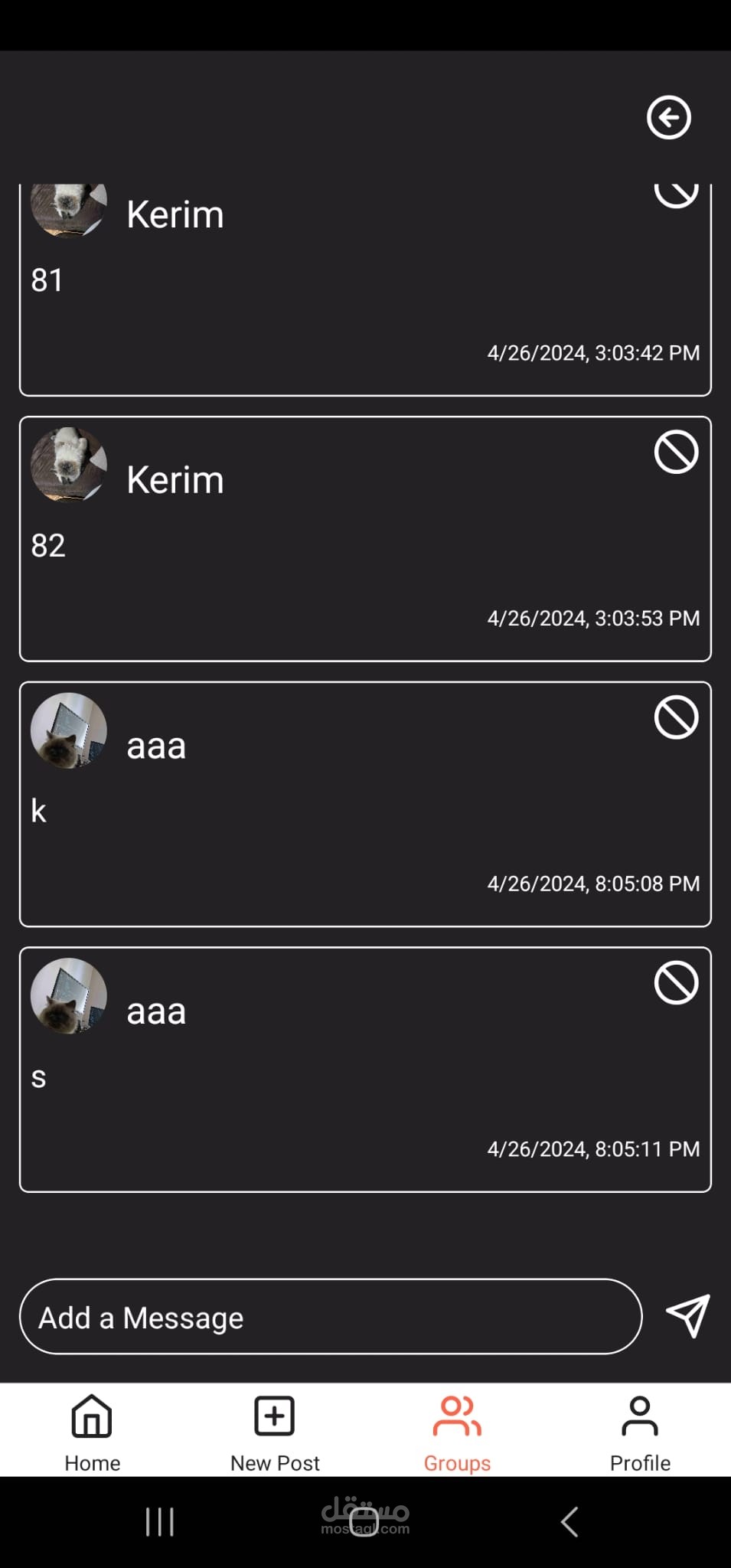Select the message timestamped 8:05:08 PM
731x1568 pixels.
coord(365,805)
